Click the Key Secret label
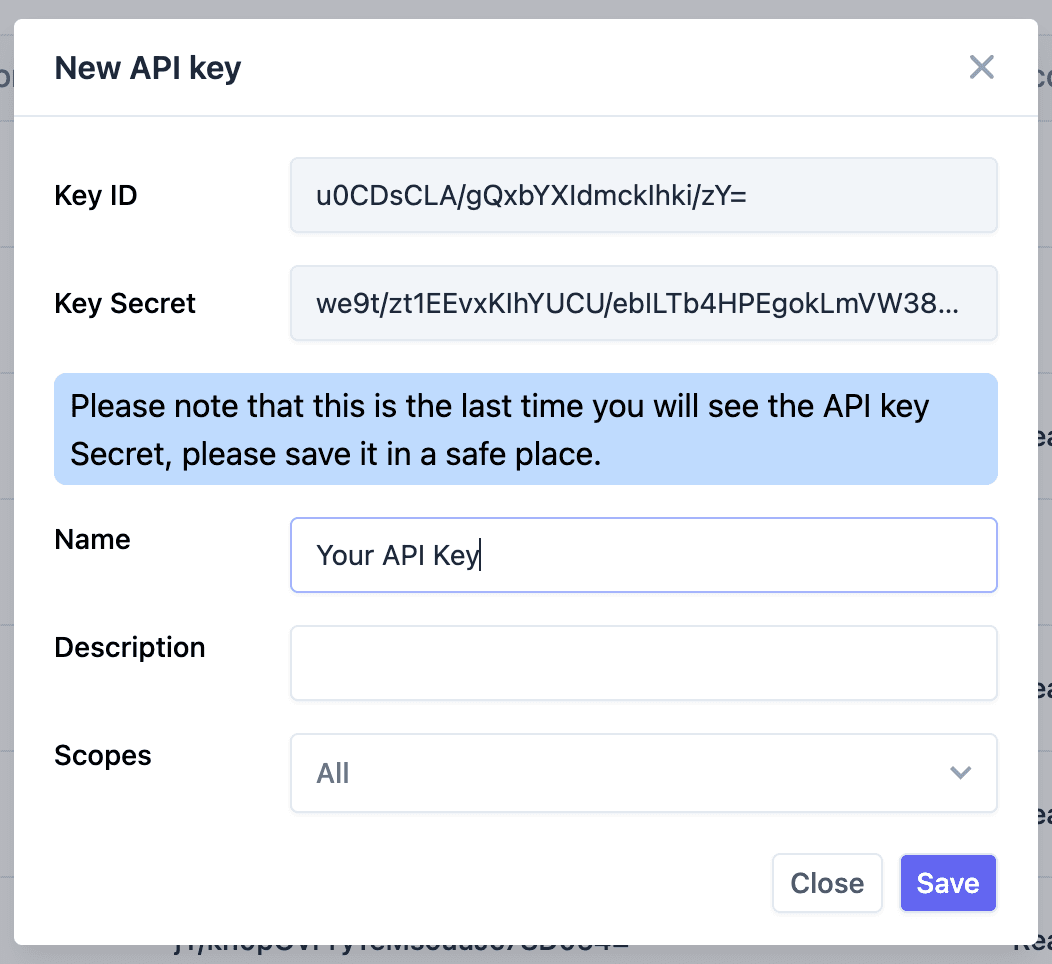This screenshot has width=1052, height=964. [x=124, y=303]
